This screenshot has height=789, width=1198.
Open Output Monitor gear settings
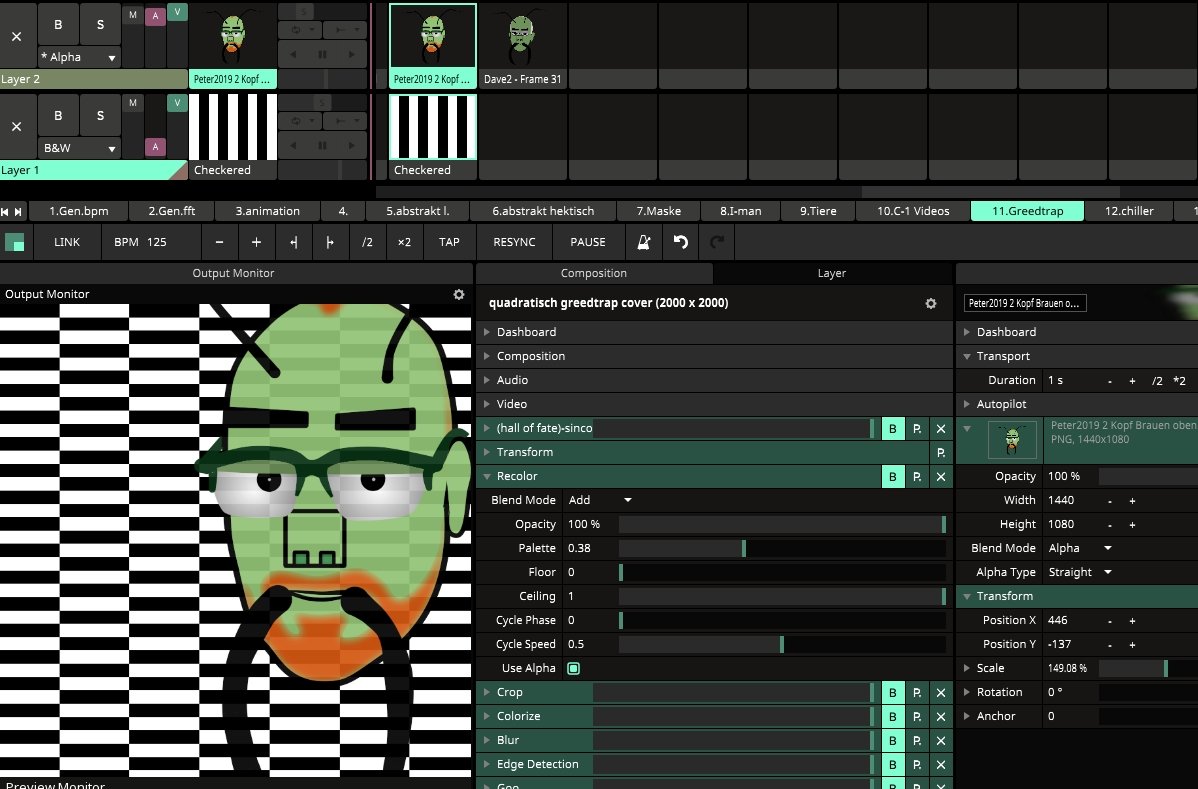[459, 294]
